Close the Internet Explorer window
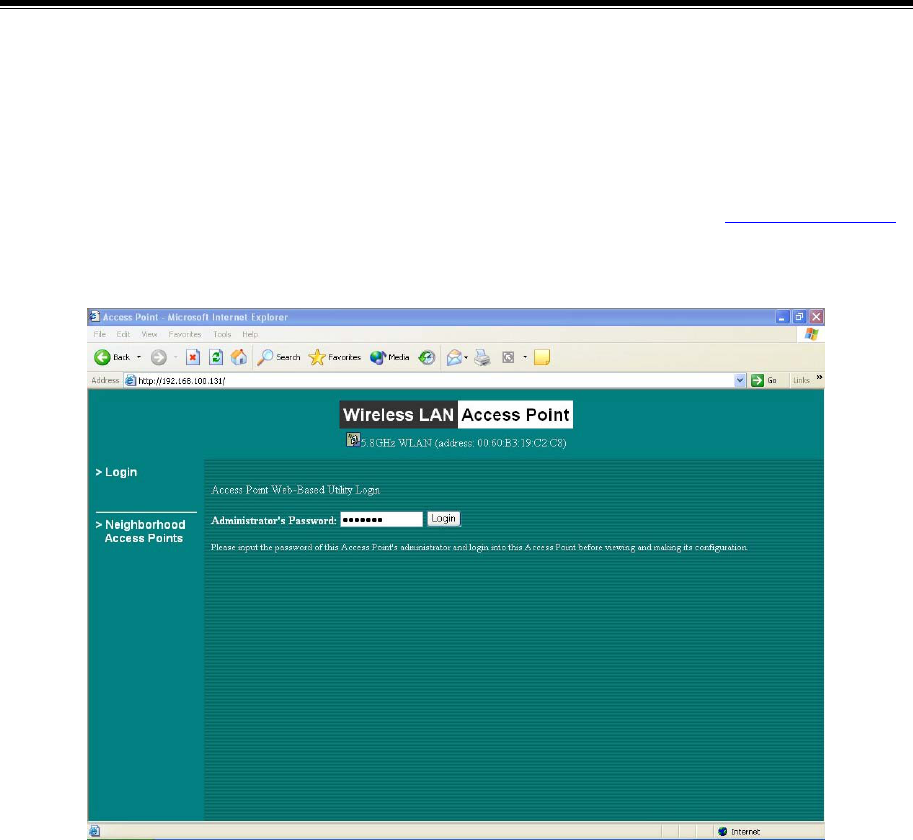The width and height of the screenshot is (913, 840). coord(816,317)
